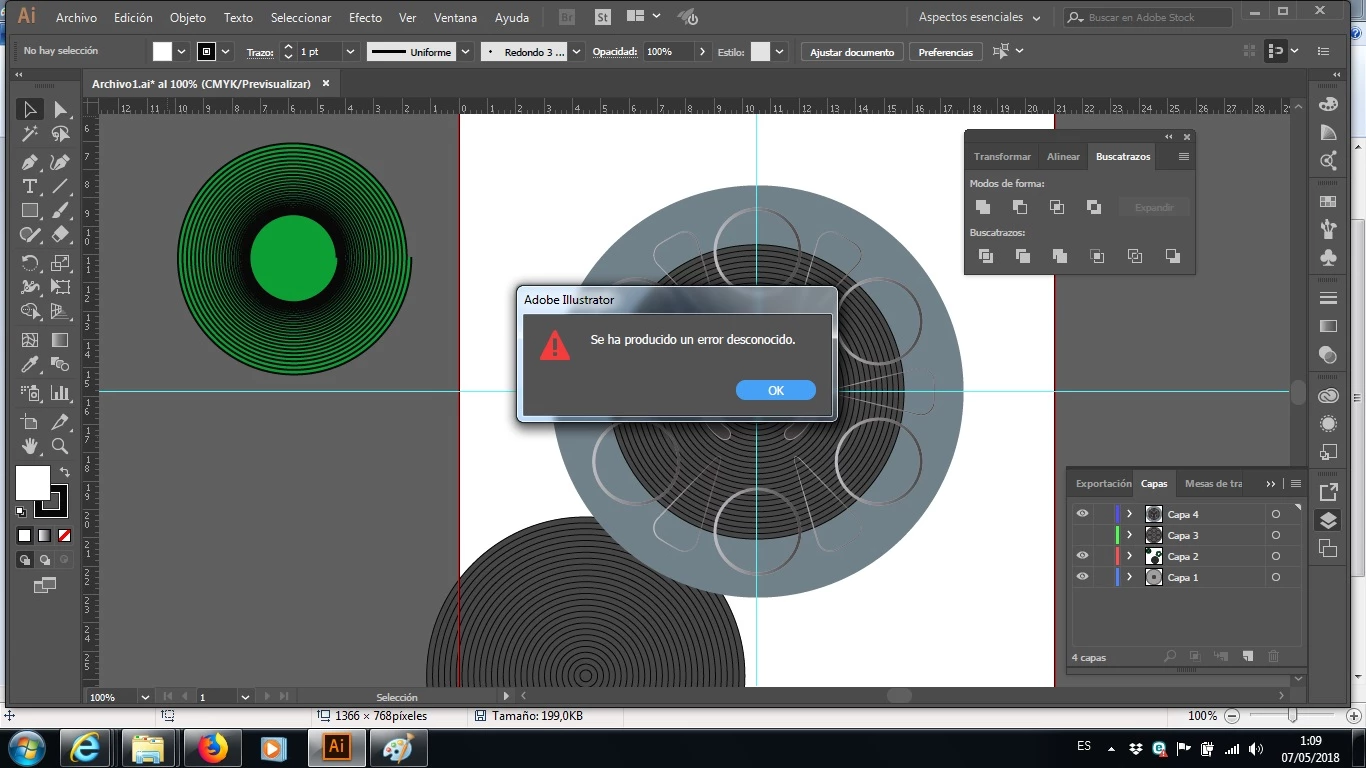
Task: Select the Column Graph tool
Action: [x=61, y=393]
